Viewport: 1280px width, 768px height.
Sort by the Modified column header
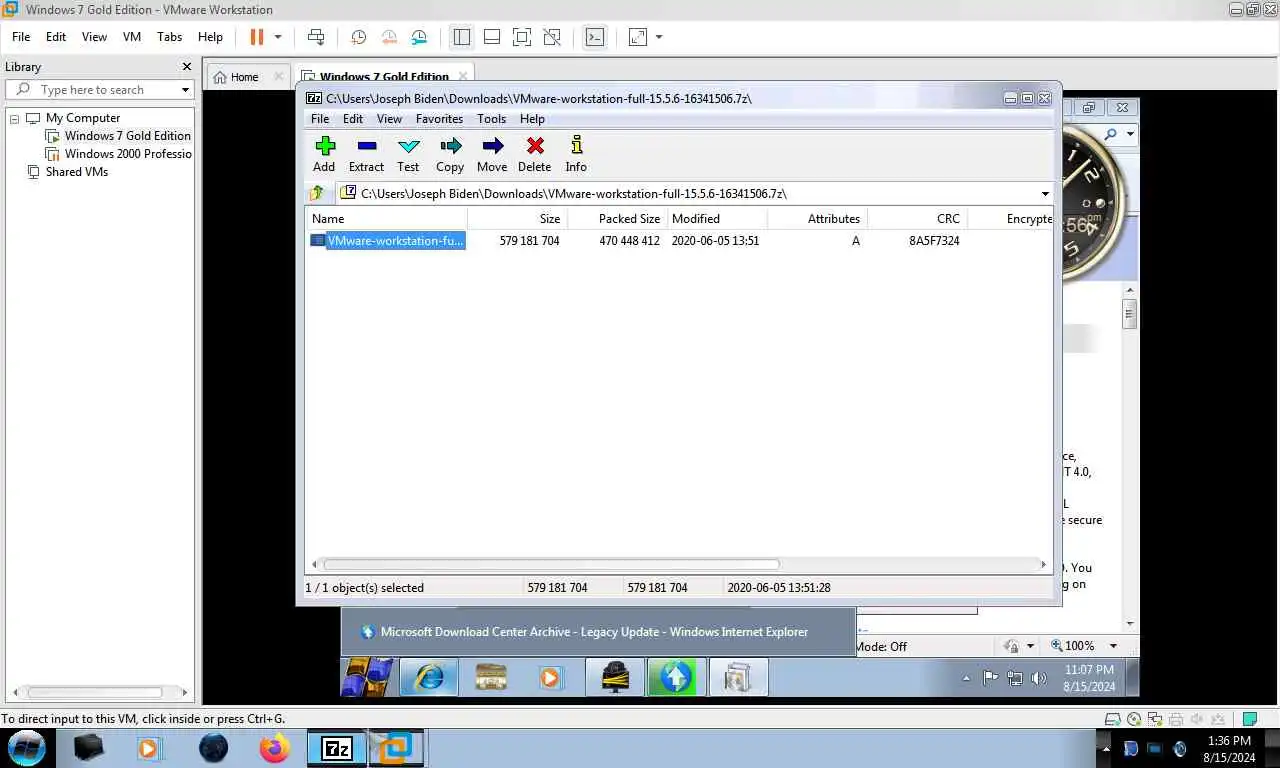[x=718, y=218]
